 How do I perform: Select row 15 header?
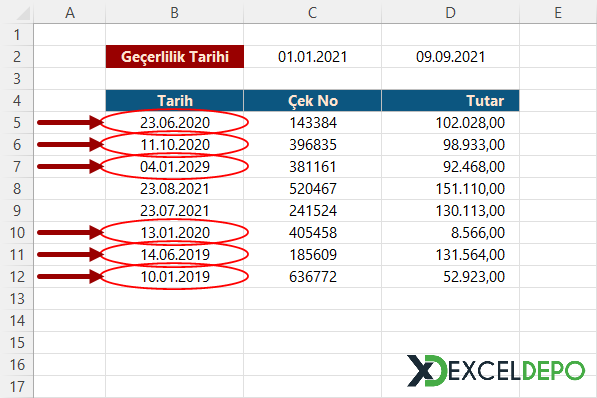point(17,343)
